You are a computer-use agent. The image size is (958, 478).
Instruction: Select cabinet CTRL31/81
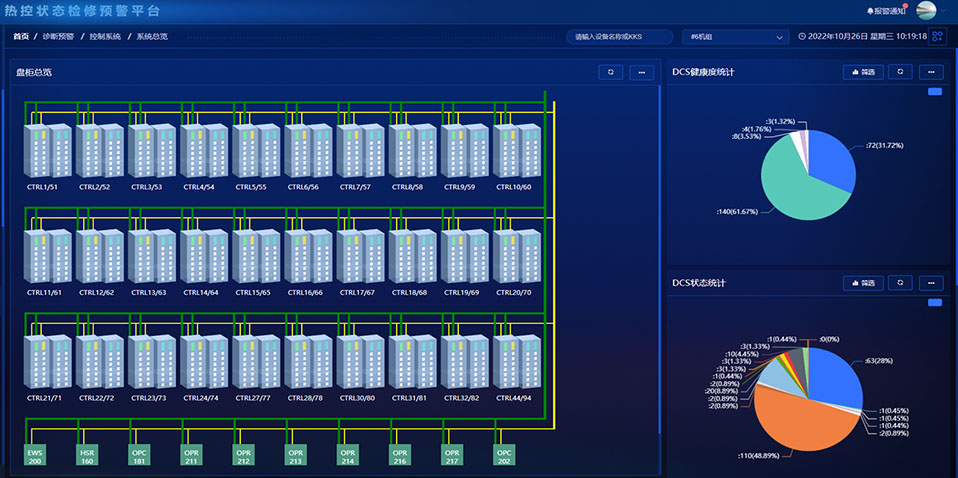pos(412,362)
